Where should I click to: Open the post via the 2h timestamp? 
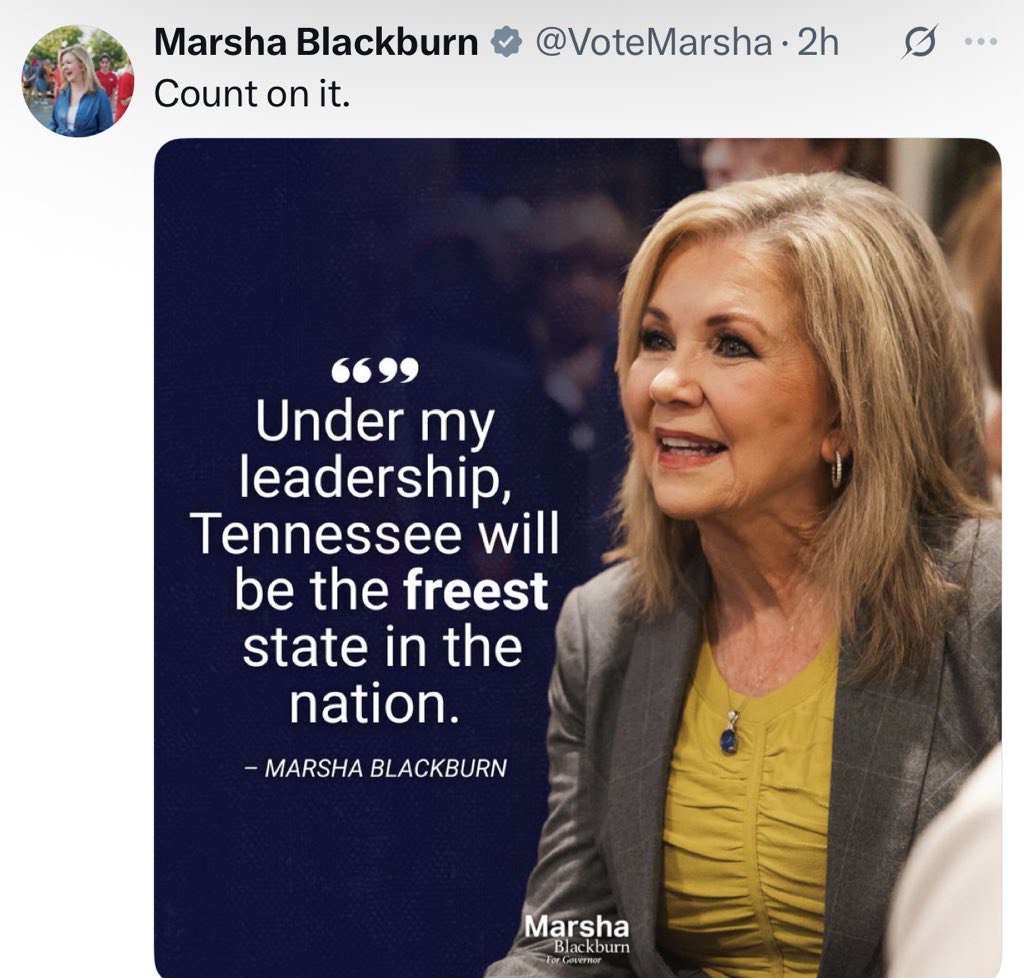(818, 42)
